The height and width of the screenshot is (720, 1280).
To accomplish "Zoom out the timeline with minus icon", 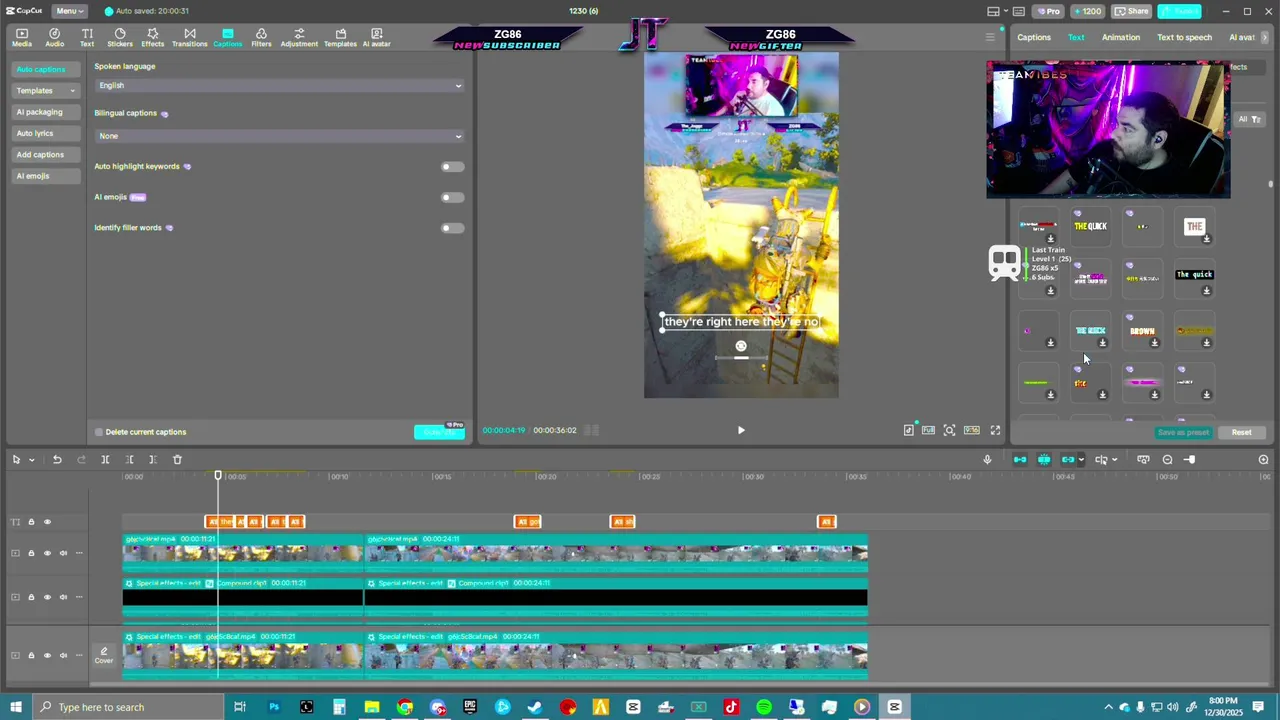I will 1167,459.
